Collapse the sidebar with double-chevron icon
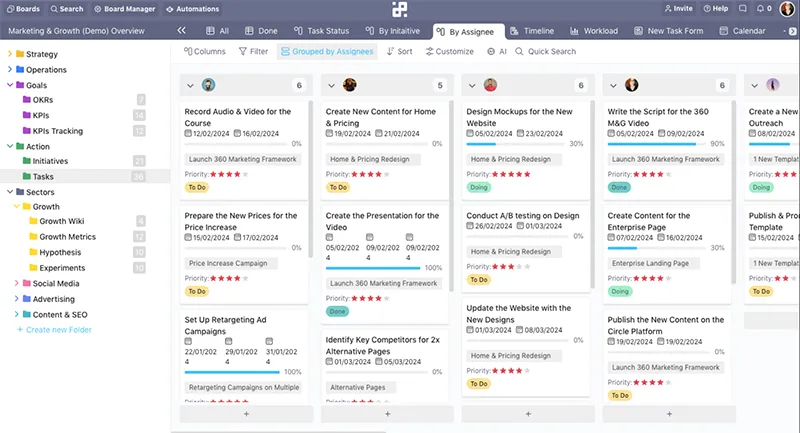The height and width of the screenshot is (433, 800). (x=181, y=31)
